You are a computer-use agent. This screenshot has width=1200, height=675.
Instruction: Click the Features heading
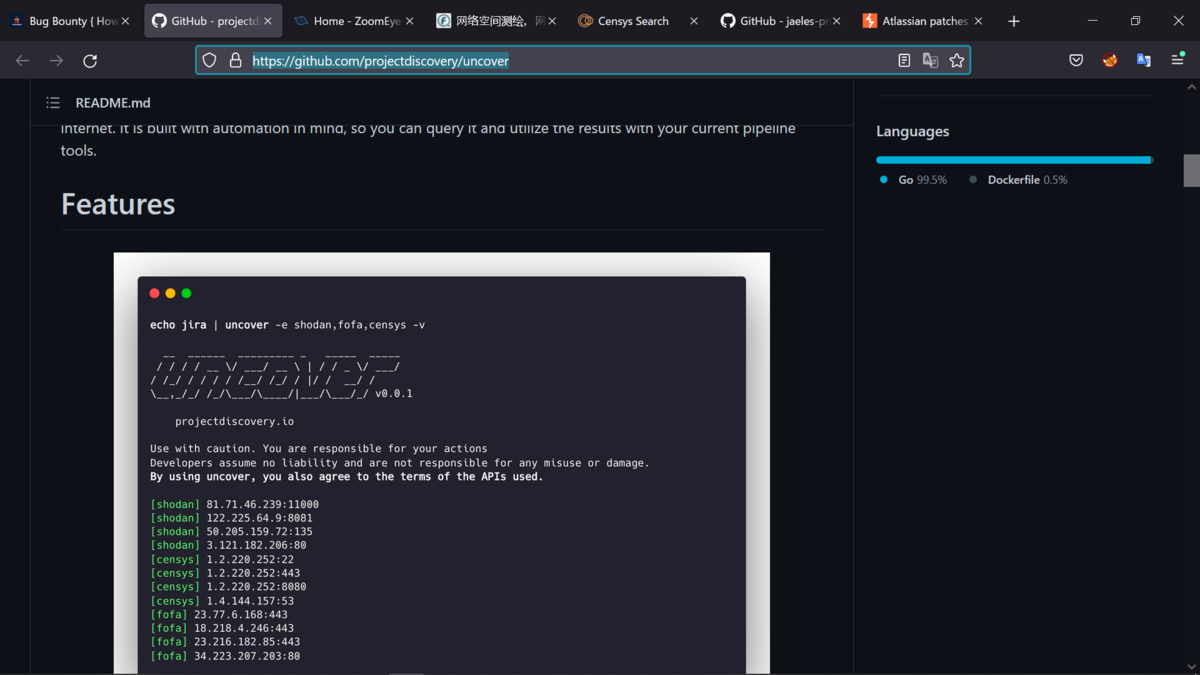118,204
